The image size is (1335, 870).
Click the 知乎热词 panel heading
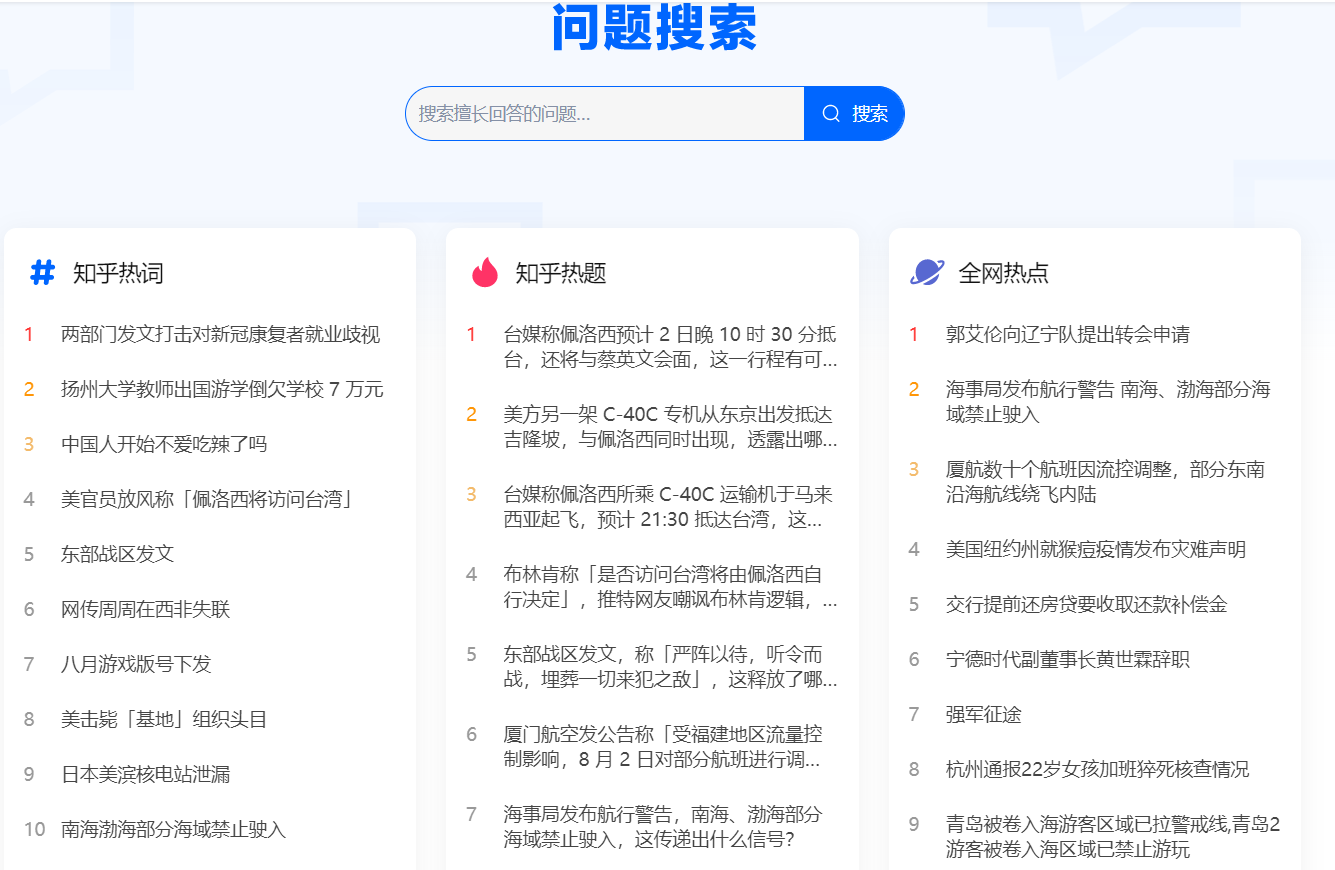[x=118, y=273]
